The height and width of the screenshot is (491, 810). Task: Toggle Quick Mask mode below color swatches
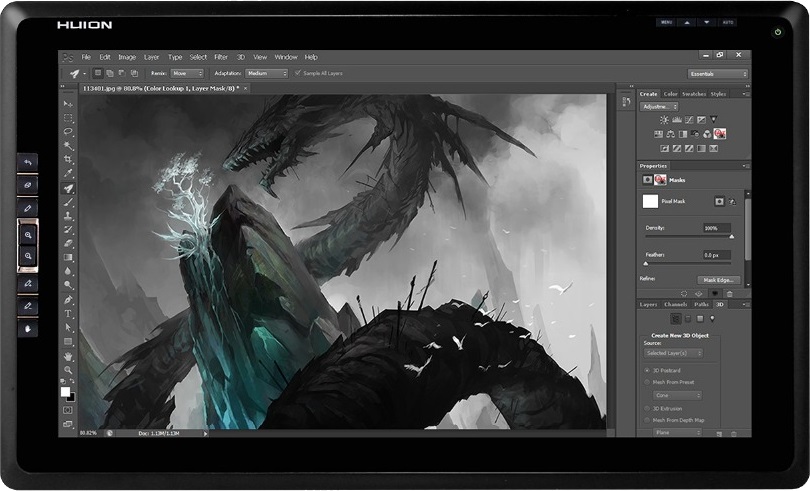pos(68,410)
